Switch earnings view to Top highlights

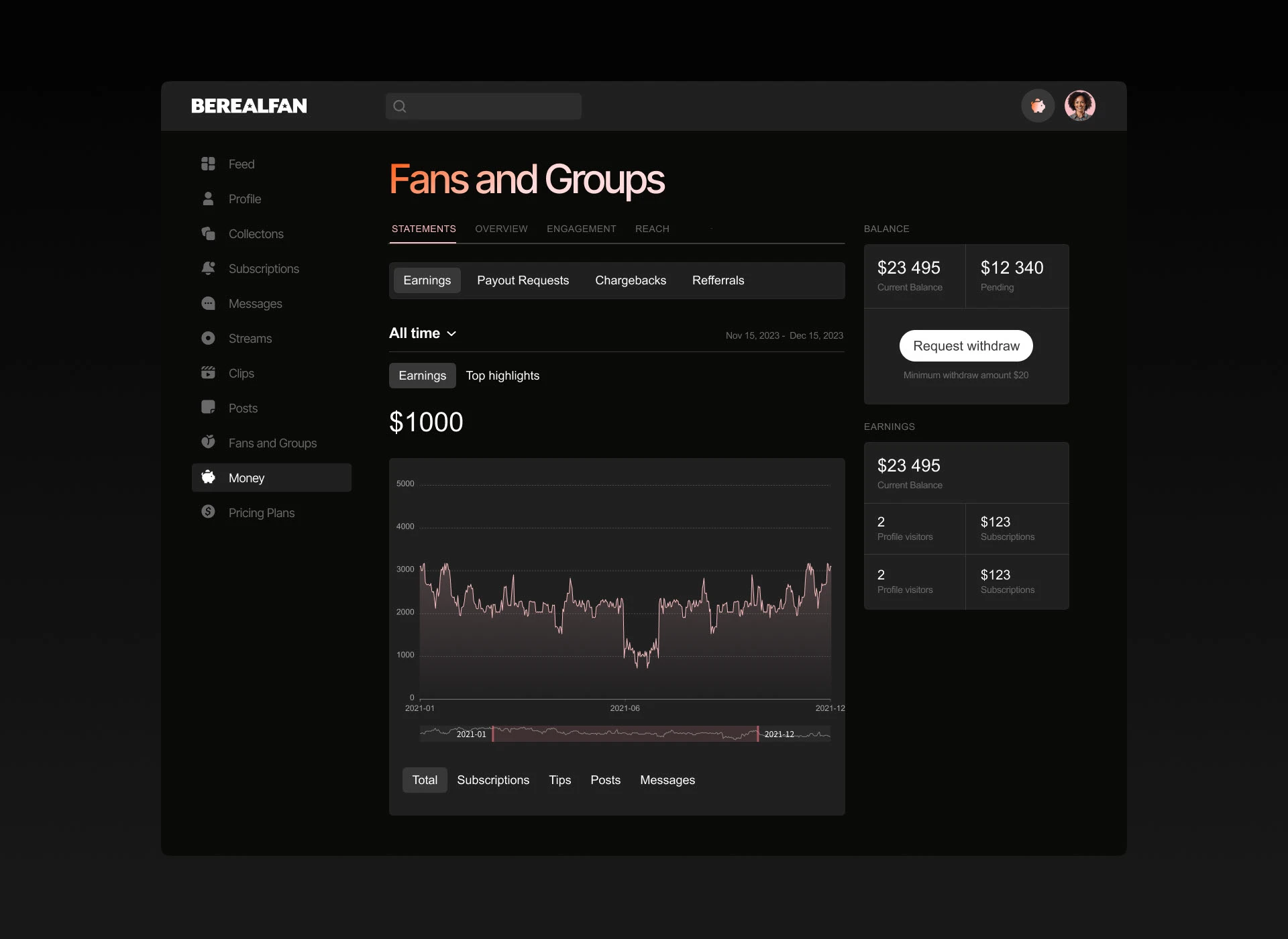pyautogui.click(x=502, y=376)
